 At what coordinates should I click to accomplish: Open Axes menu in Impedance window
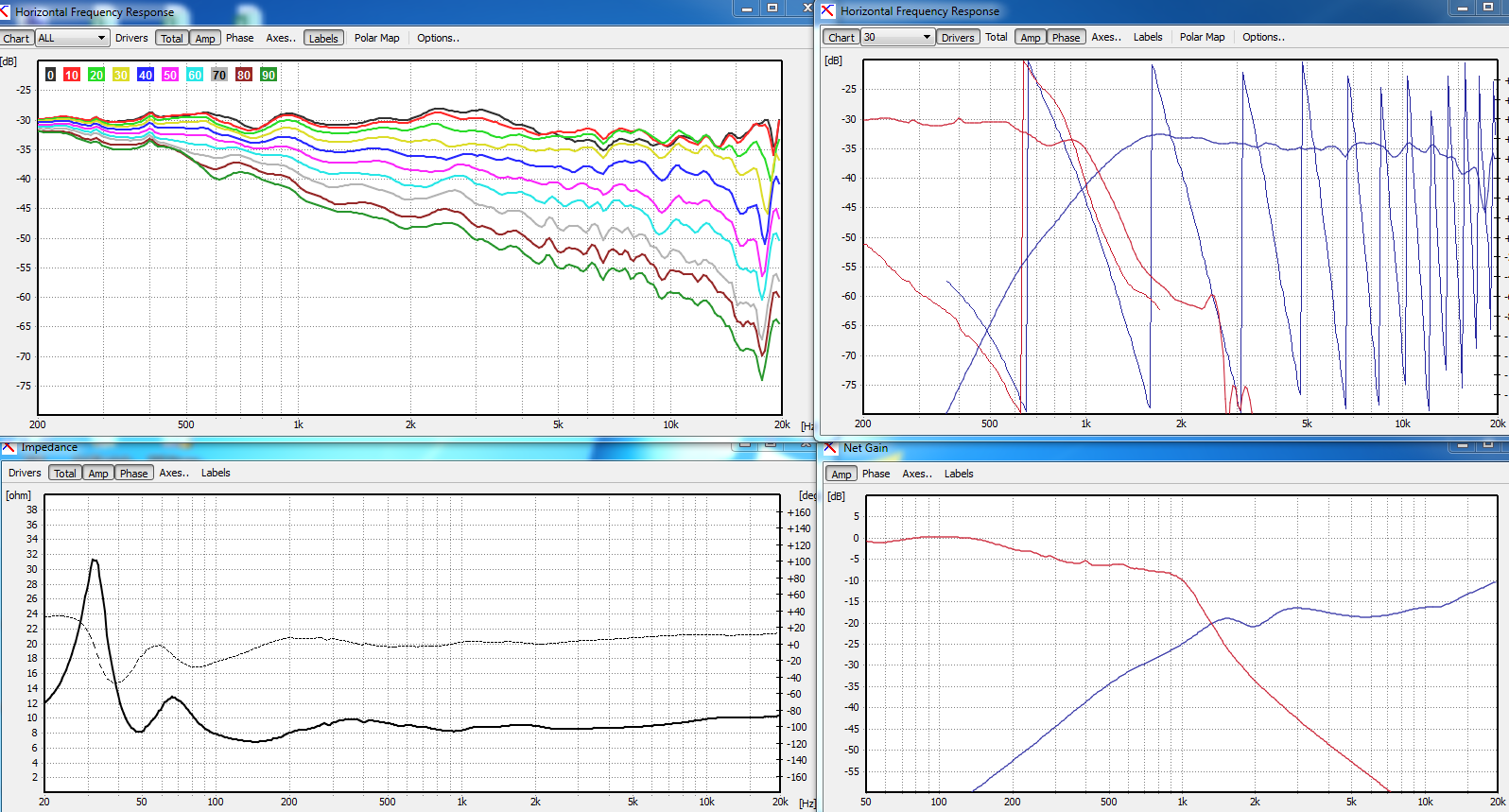174,473
